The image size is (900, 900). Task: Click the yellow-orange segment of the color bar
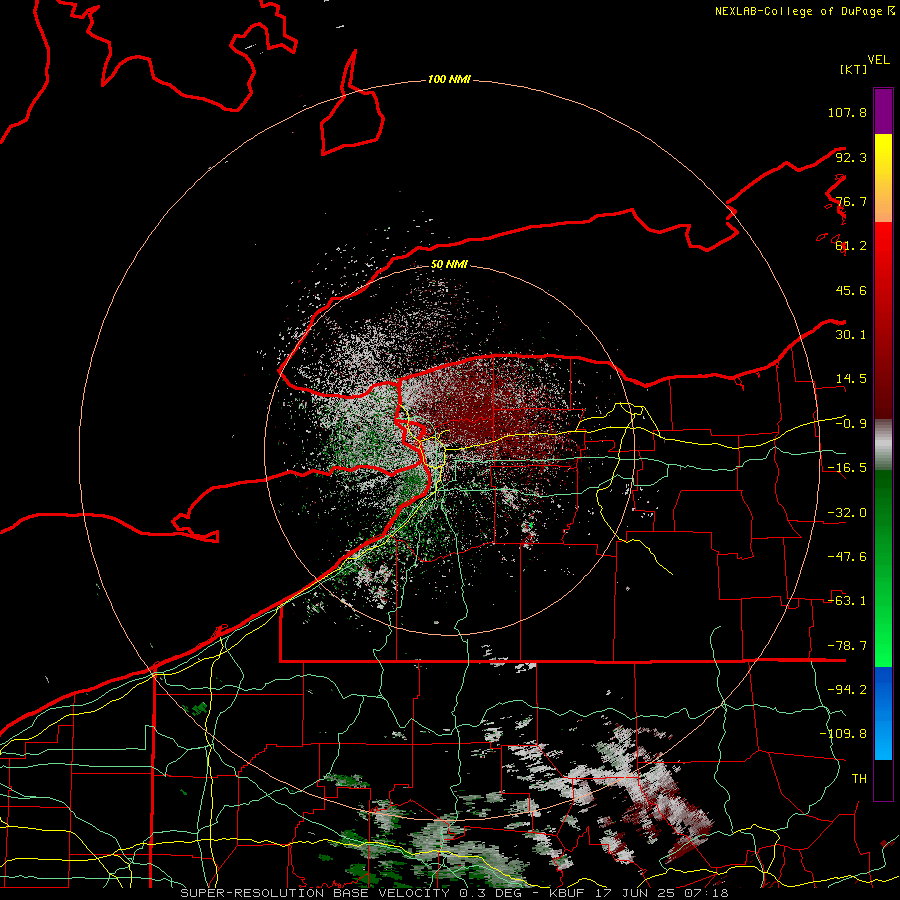click(x=883, y=178)
